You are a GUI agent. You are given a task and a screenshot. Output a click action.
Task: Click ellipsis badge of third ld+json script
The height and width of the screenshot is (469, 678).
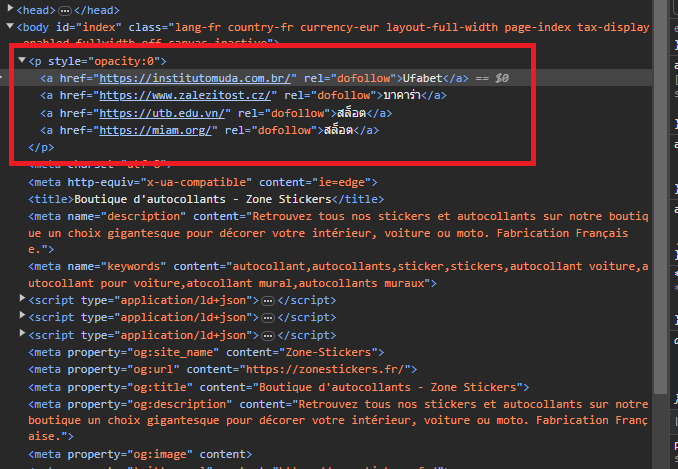[268, 336]
